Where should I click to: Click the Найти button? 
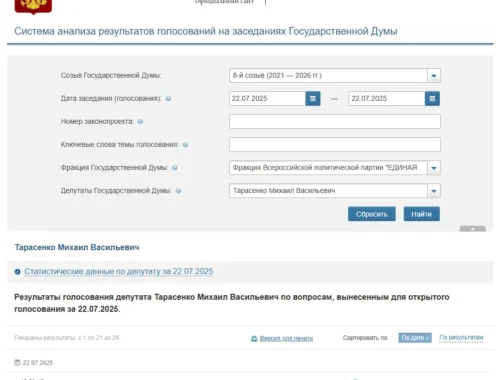(422, 214)
